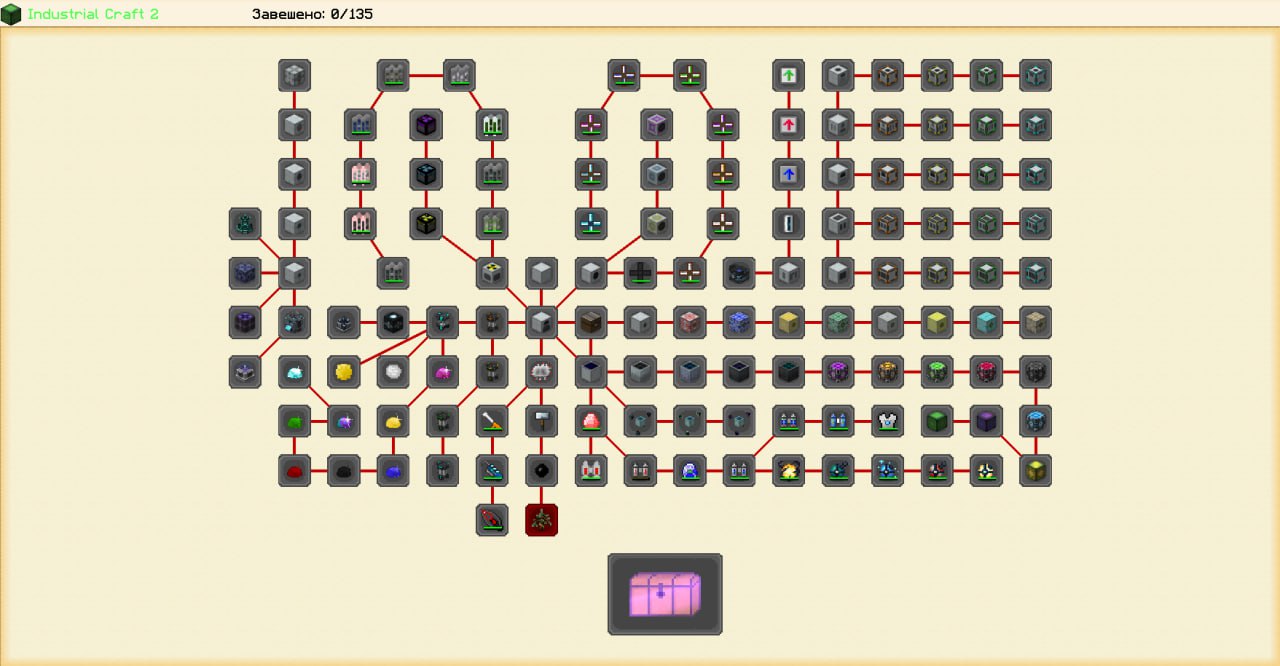Select the yellow radiation hazard block quest
The width and height of the screenshot is (1280, 666).
click(492, 272)
